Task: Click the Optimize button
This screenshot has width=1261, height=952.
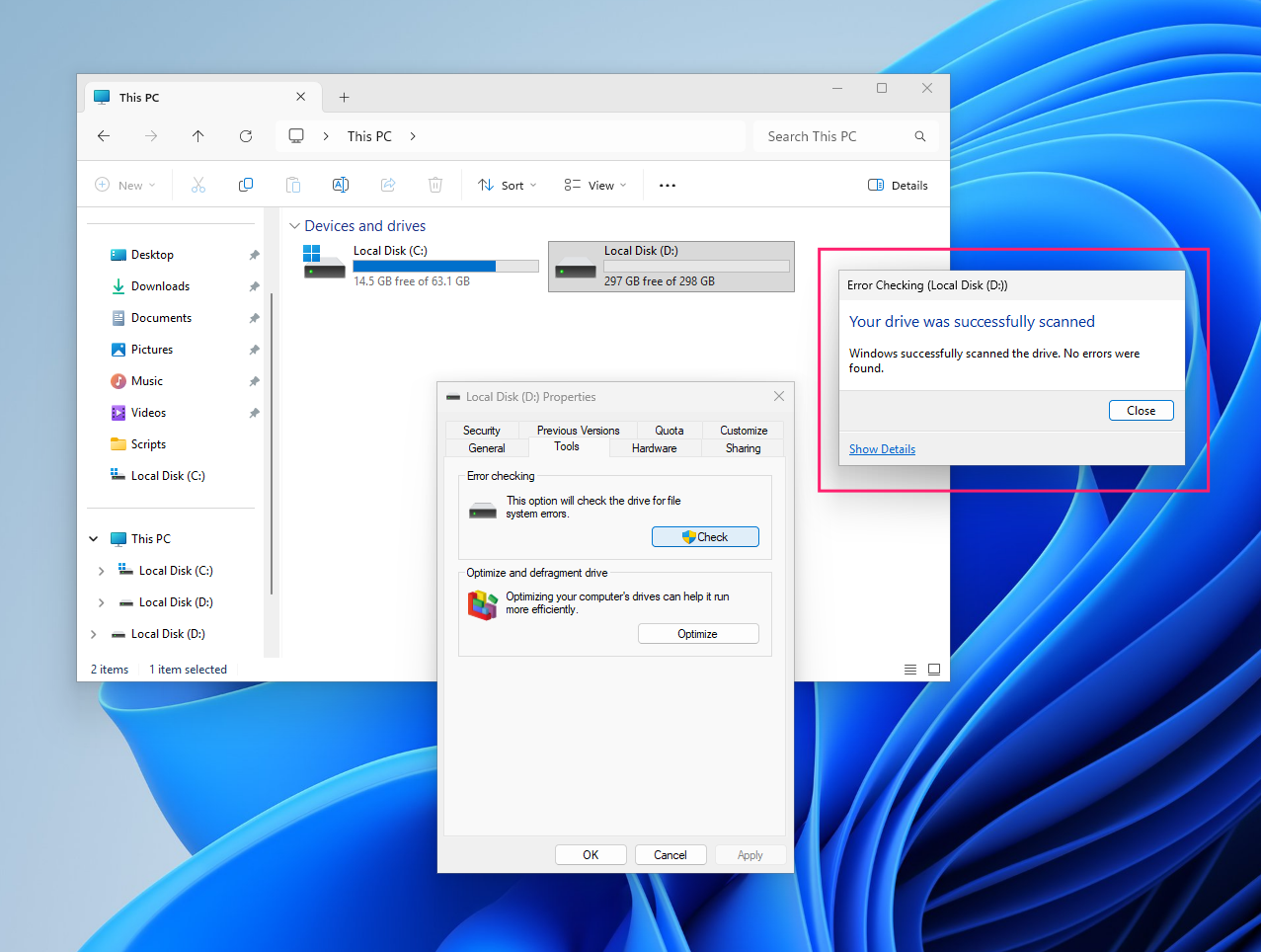Action: (x=698, y=634)
